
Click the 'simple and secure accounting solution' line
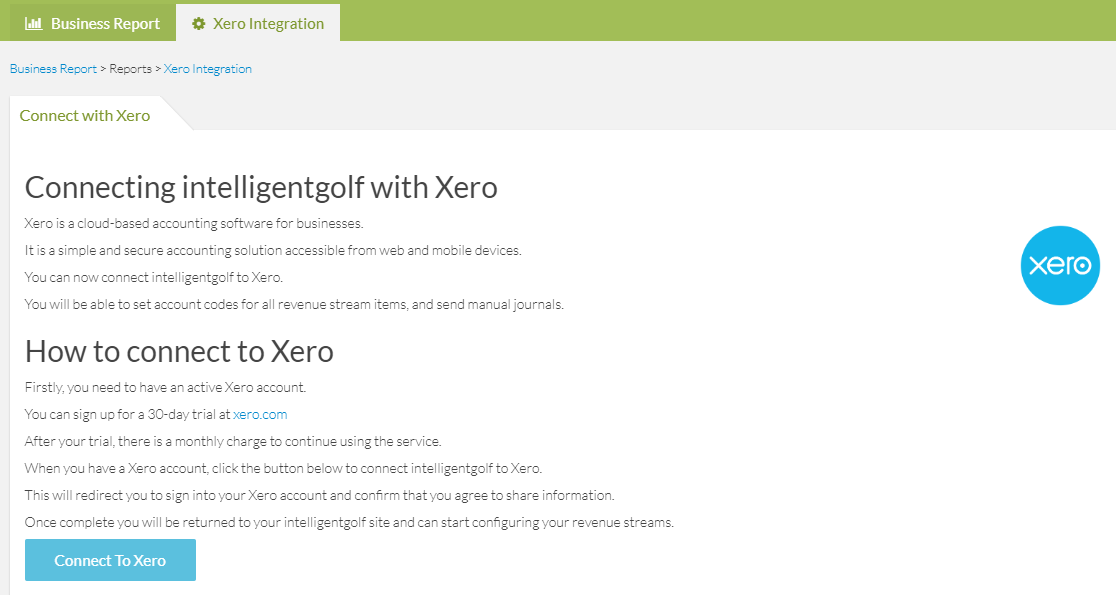[273, 250]
